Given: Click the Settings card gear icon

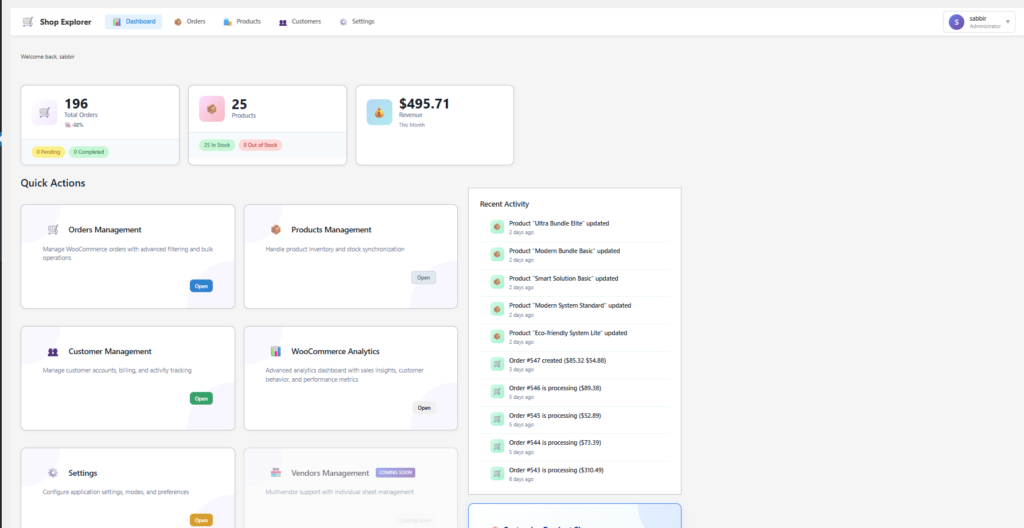Looking at the screenshot, I should pos(53,472).
